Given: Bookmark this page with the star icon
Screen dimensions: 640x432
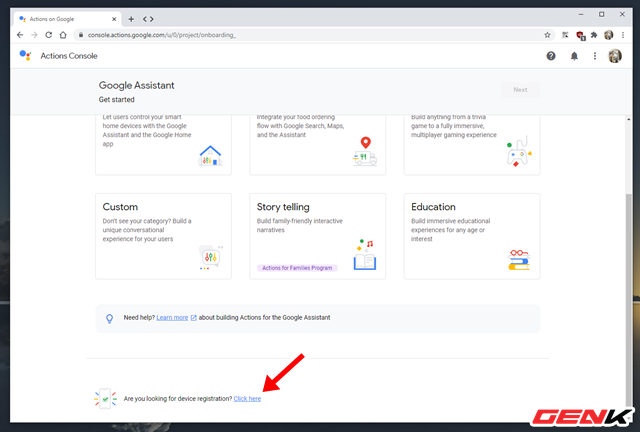Looking at the screenshot, I should (547, 35).
